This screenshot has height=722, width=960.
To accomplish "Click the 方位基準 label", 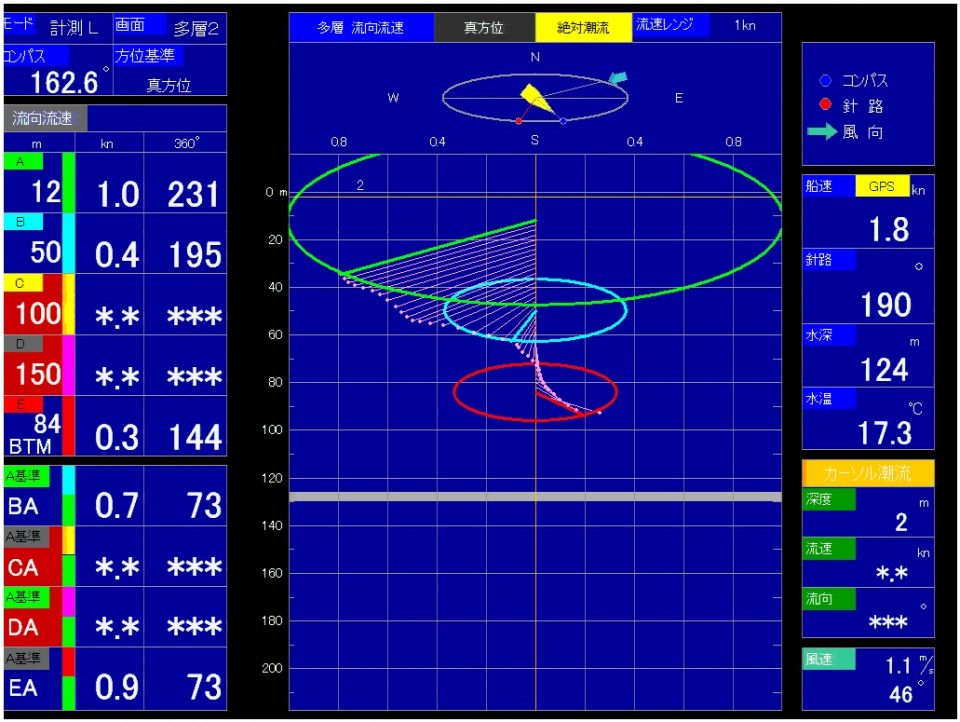I will click(148, 56).
